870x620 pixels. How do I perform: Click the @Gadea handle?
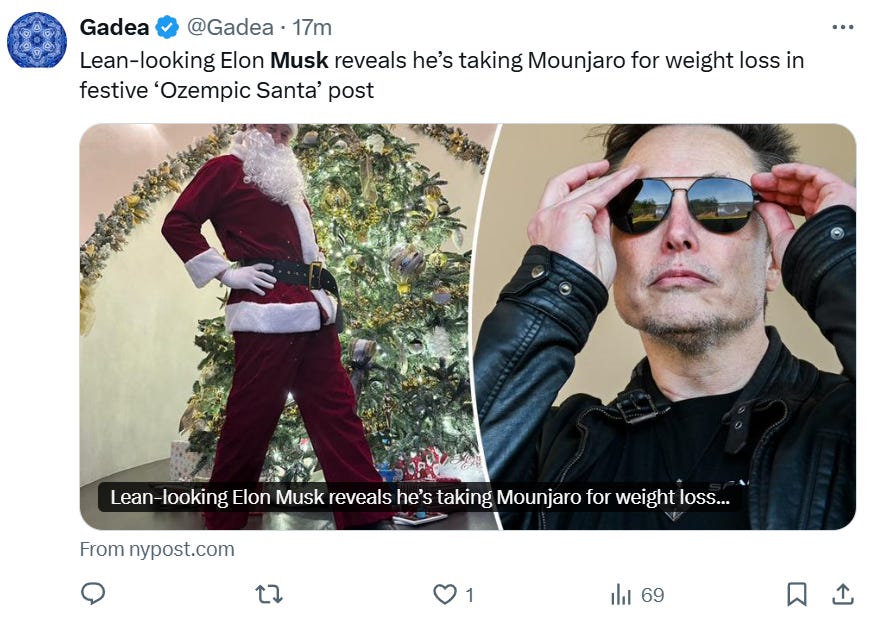point(228,27)
